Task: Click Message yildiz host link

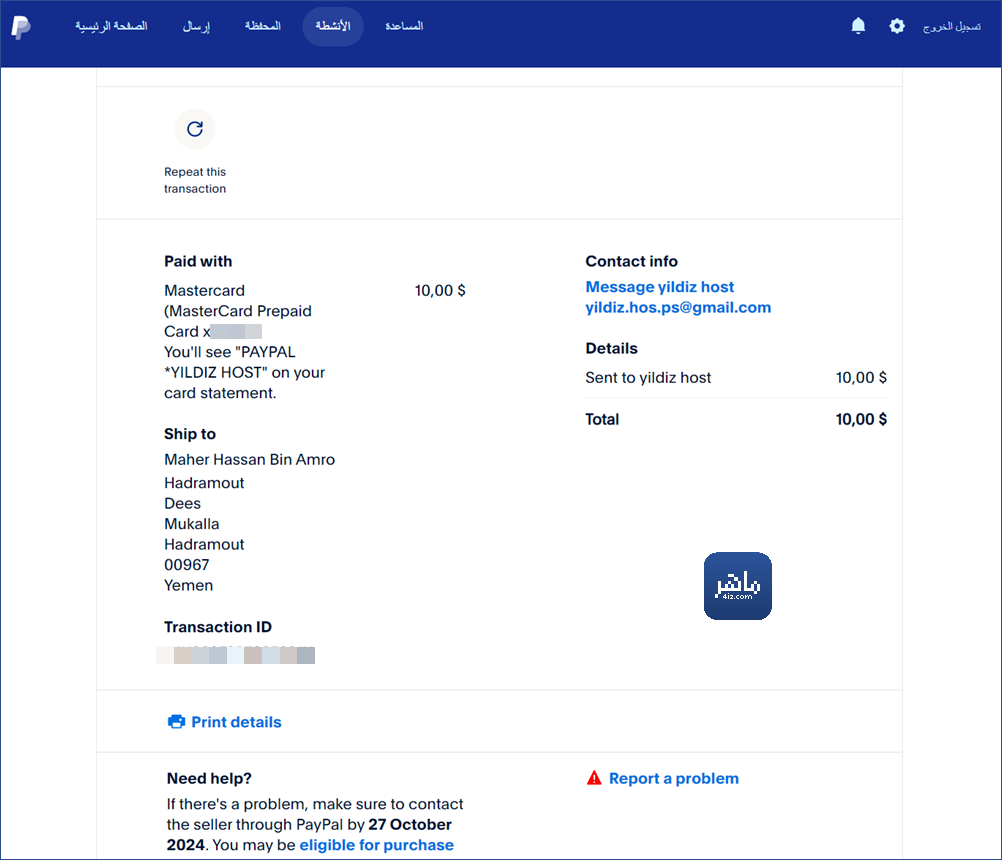Action: (659, 287)
